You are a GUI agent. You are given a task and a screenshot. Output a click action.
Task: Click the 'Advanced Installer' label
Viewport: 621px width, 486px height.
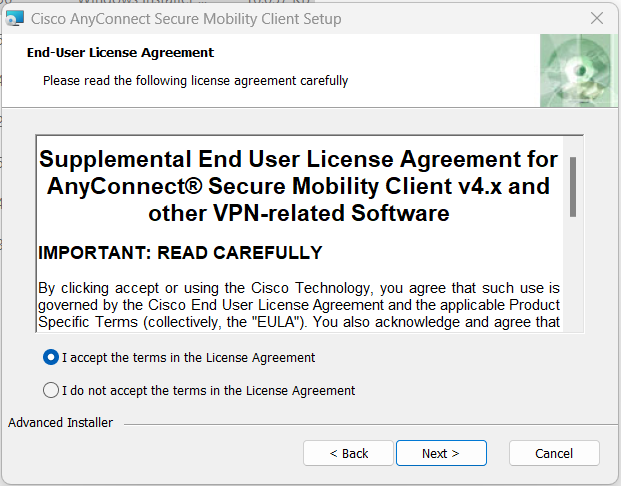point(61,423)
